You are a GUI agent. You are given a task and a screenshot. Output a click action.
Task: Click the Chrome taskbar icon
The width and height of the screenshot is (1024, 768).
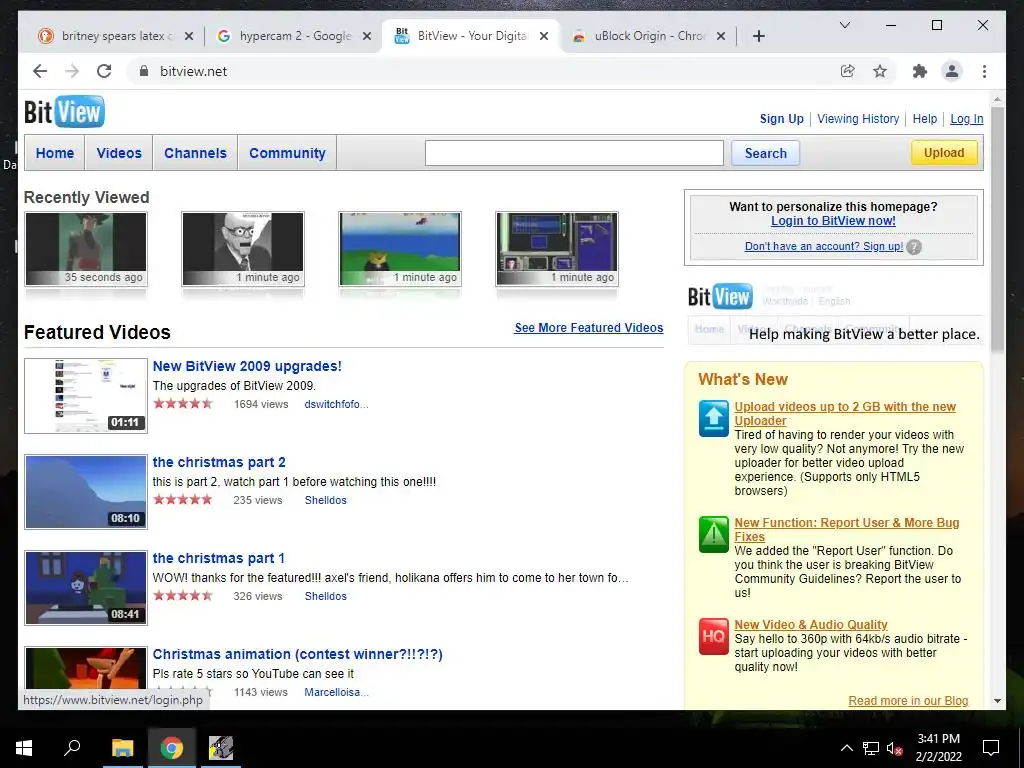pos(172,748)
